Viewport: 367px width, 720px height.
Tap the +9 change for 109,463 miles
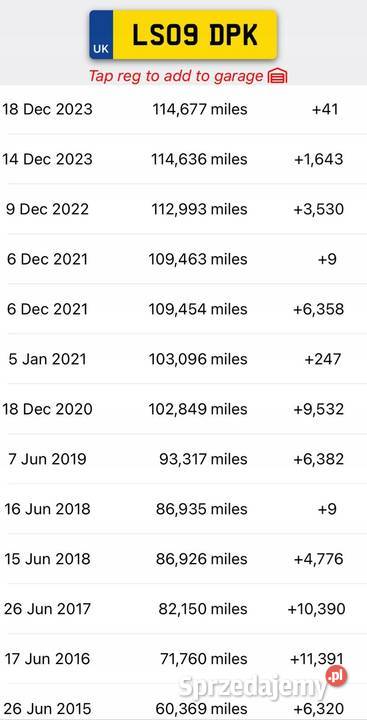(327, 259)
